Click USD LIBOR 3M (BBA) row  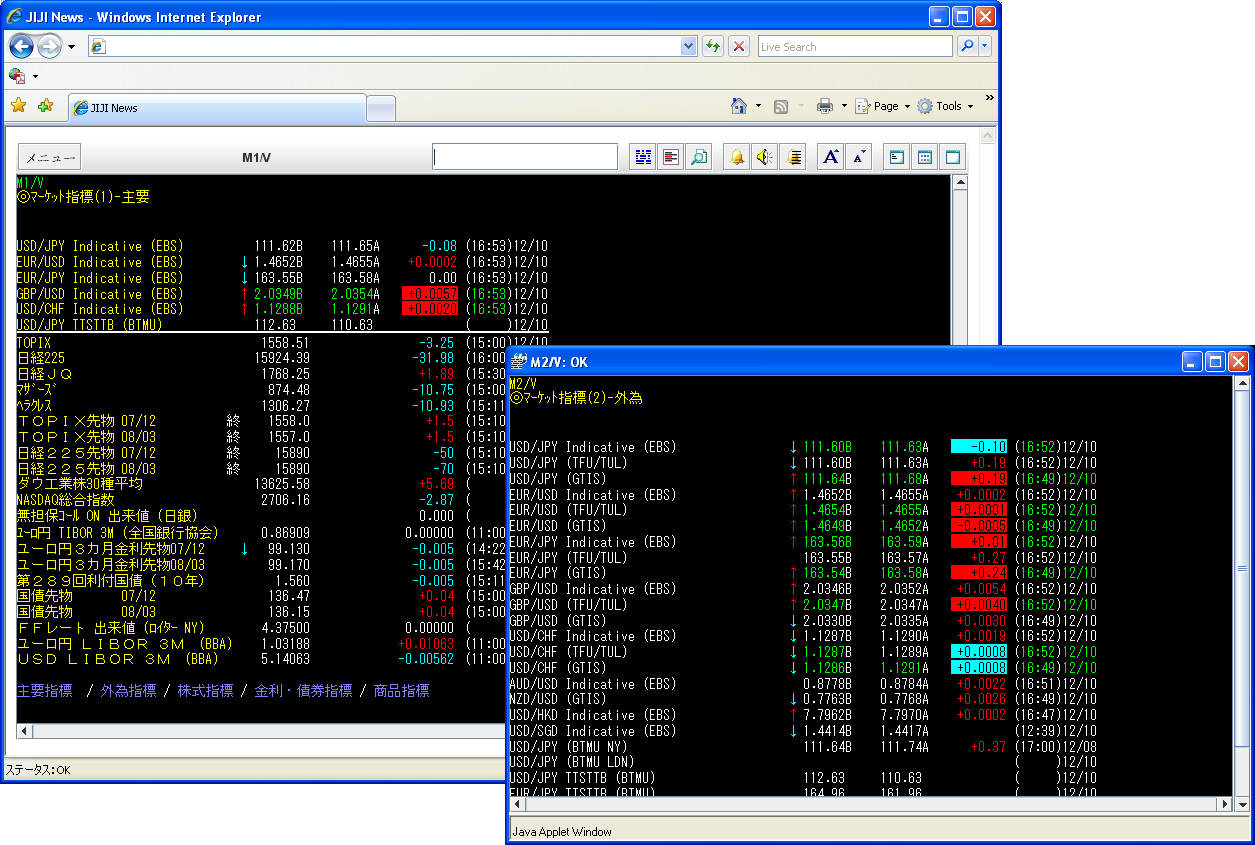click(117, 659)
